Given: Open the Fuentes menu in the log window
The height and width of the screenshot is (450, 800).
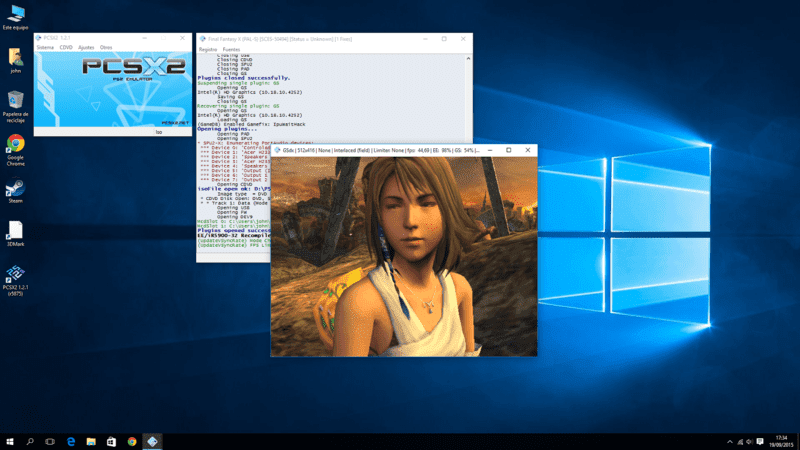Looking at the screenshot, I should coord(231,49).
